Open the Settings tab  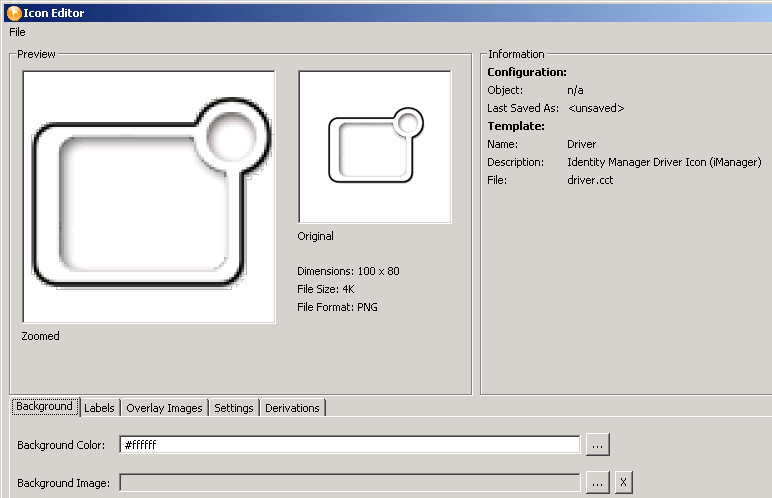point(234,408)
